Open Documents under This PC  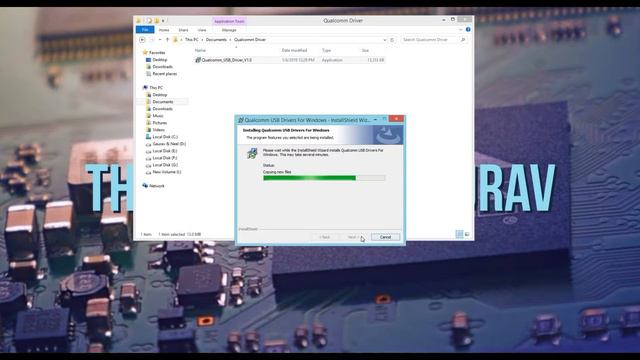[163, 102]
